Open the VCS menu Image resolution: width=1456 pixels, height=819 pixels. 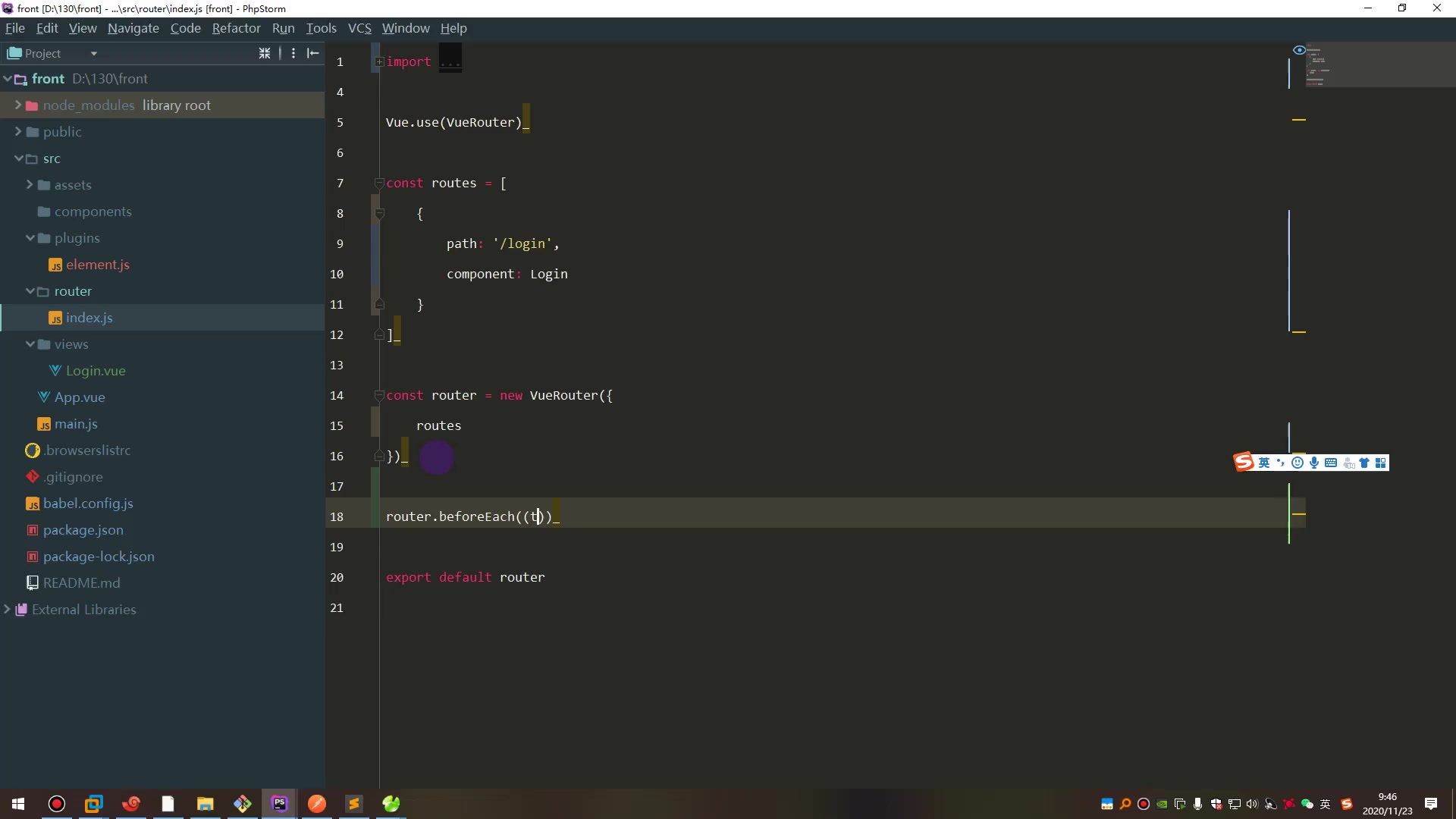[x=359, y=28]
